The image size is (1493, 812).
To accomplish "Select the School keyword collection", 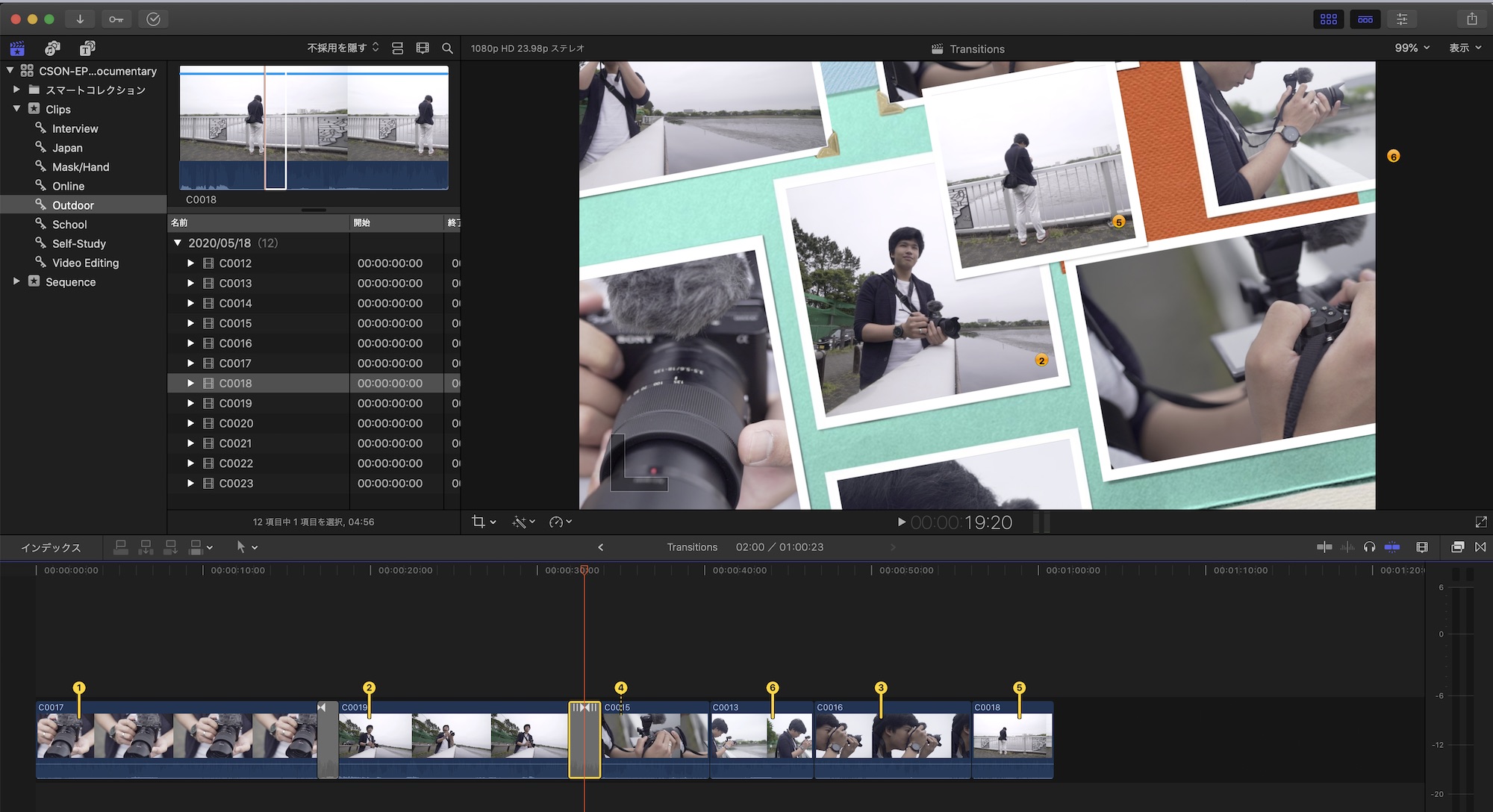I will 69,225.
